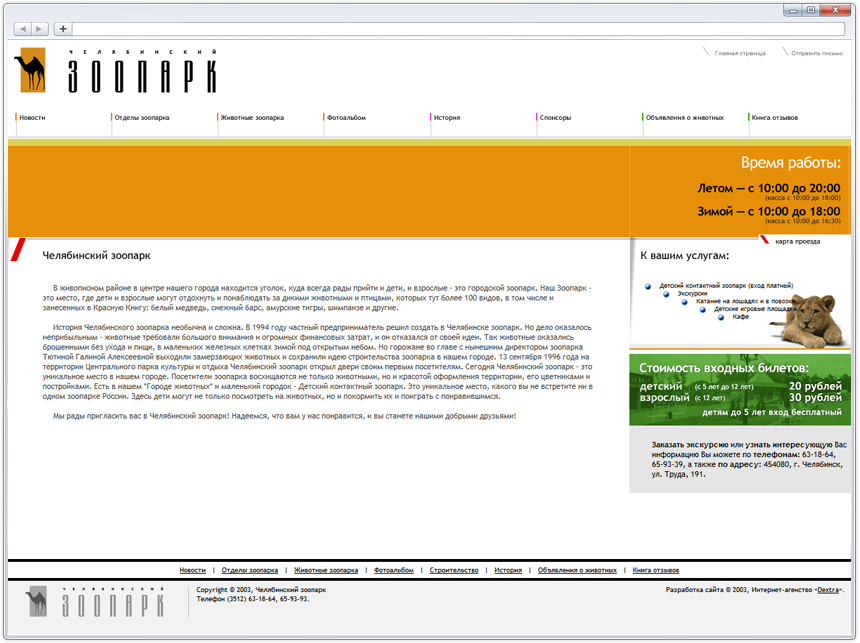Viewport: 860px width, 643px height.
Task: Click the Кафе service item
Action: click(x=740, y=317)
